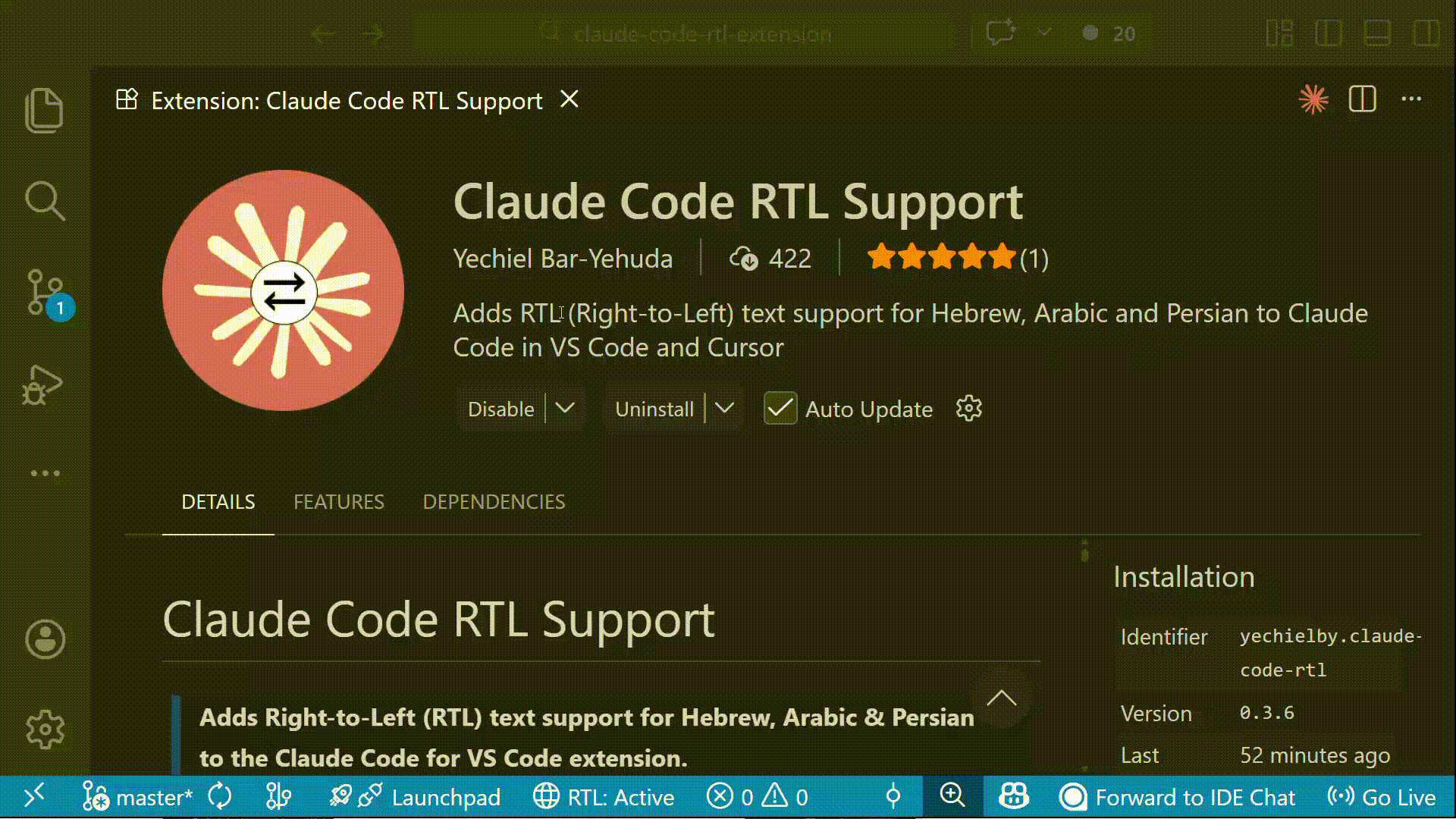Click the scroll-to-top chevron button
The height and width of the screenshot is (819, 1456).
click(x=1001, y=698)
